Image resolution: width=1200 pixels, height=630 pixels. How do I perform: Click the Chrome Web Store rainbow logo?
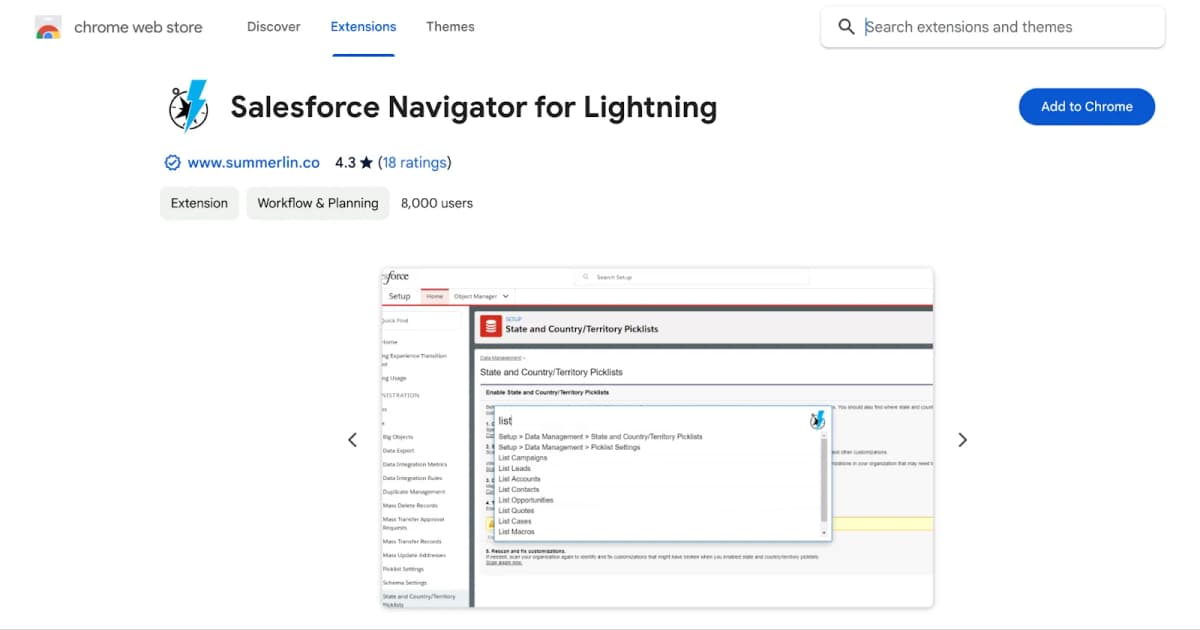pos(48,27)
